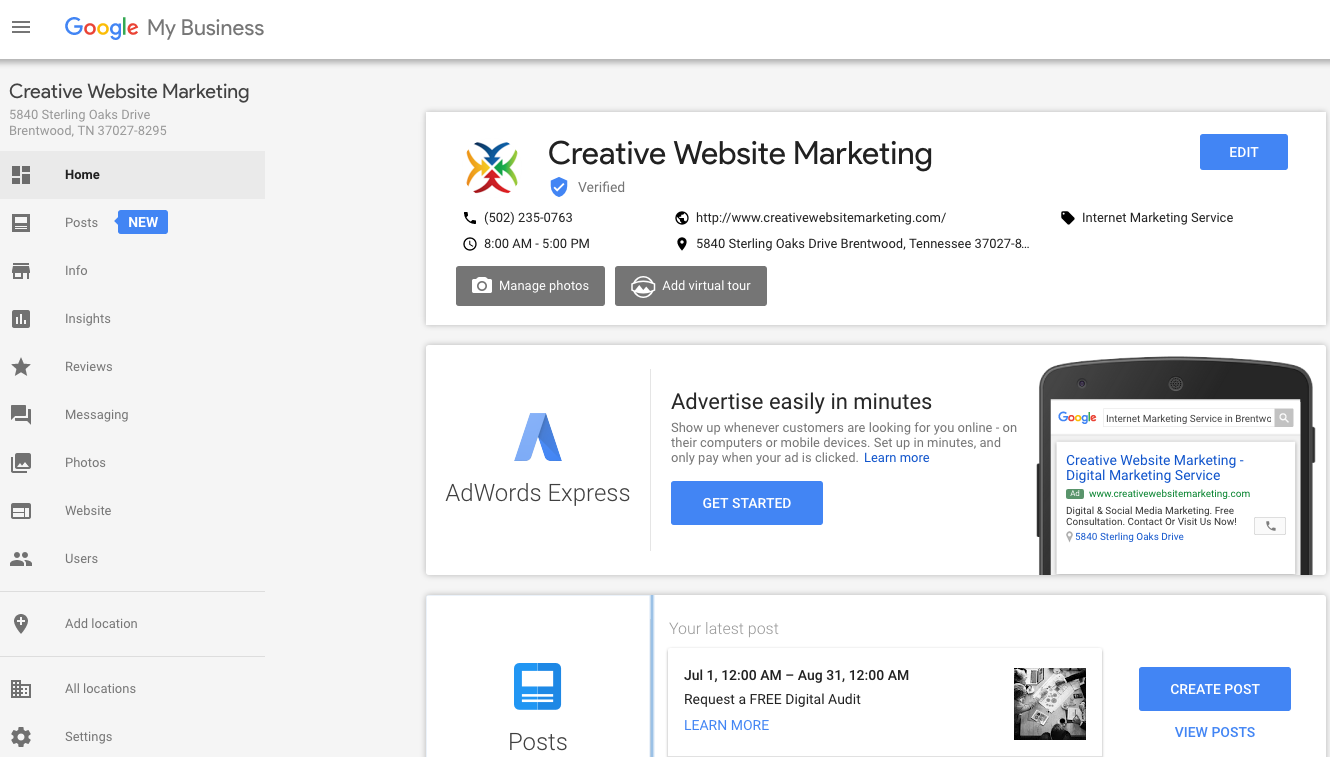The image size is (1330, 757).
Task: Open the Messaging chat bubble icon
Action: [x=21, y=414]
